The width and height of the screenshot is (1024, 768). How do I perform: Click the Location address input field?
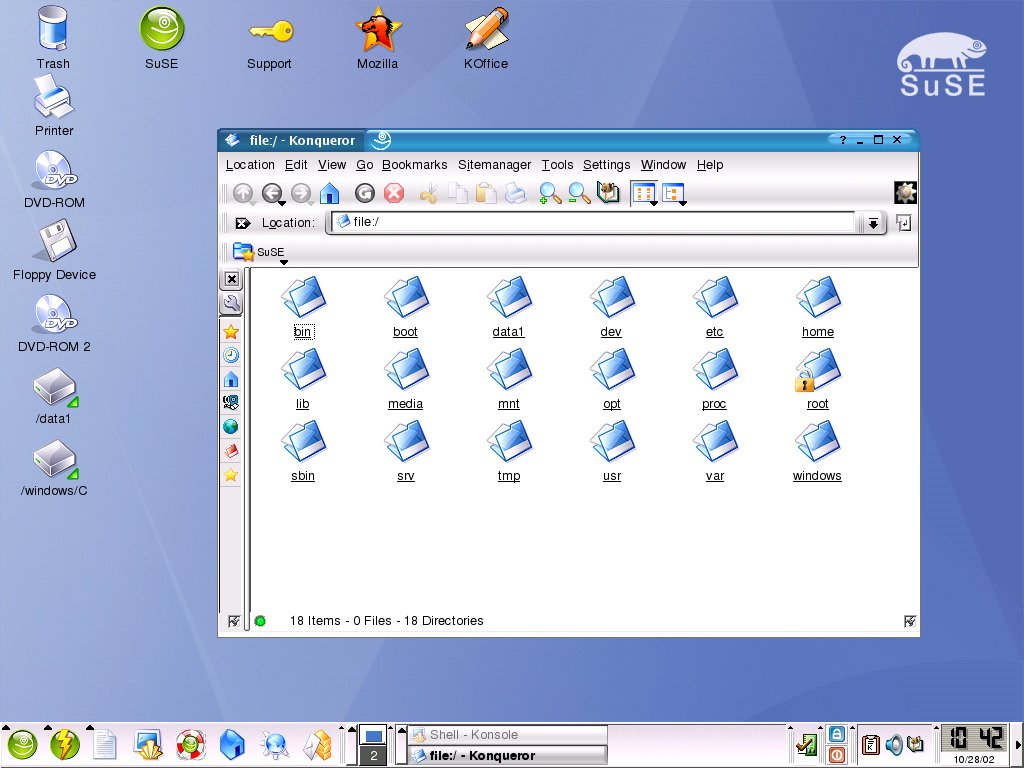600,222
